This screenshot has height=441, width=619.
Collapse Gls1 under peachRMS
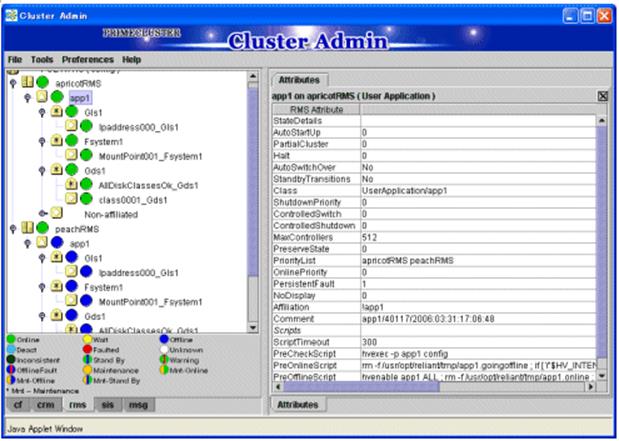click(x=42, y=258)
